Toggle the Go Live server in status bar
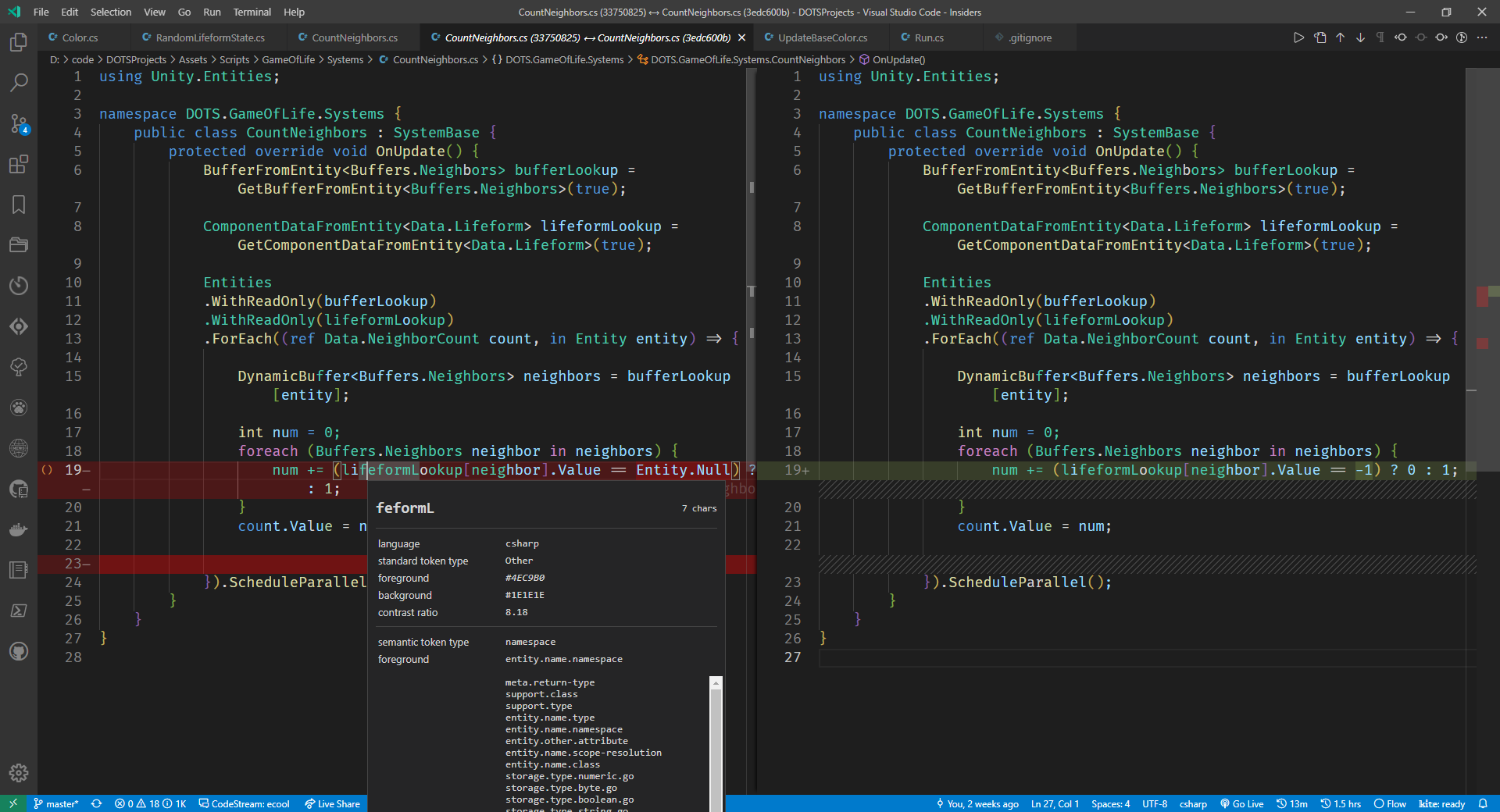 click(1241, 804)
